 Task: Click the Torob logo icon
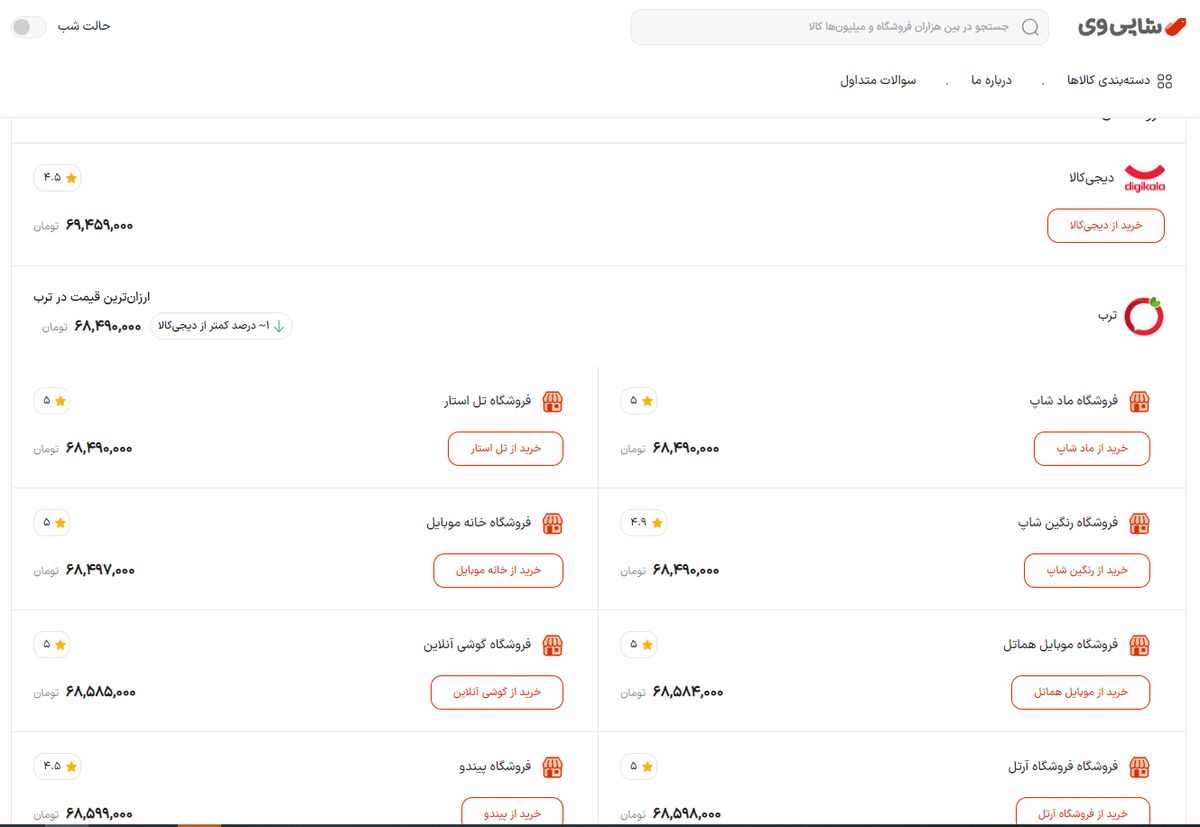[1144, 315]
